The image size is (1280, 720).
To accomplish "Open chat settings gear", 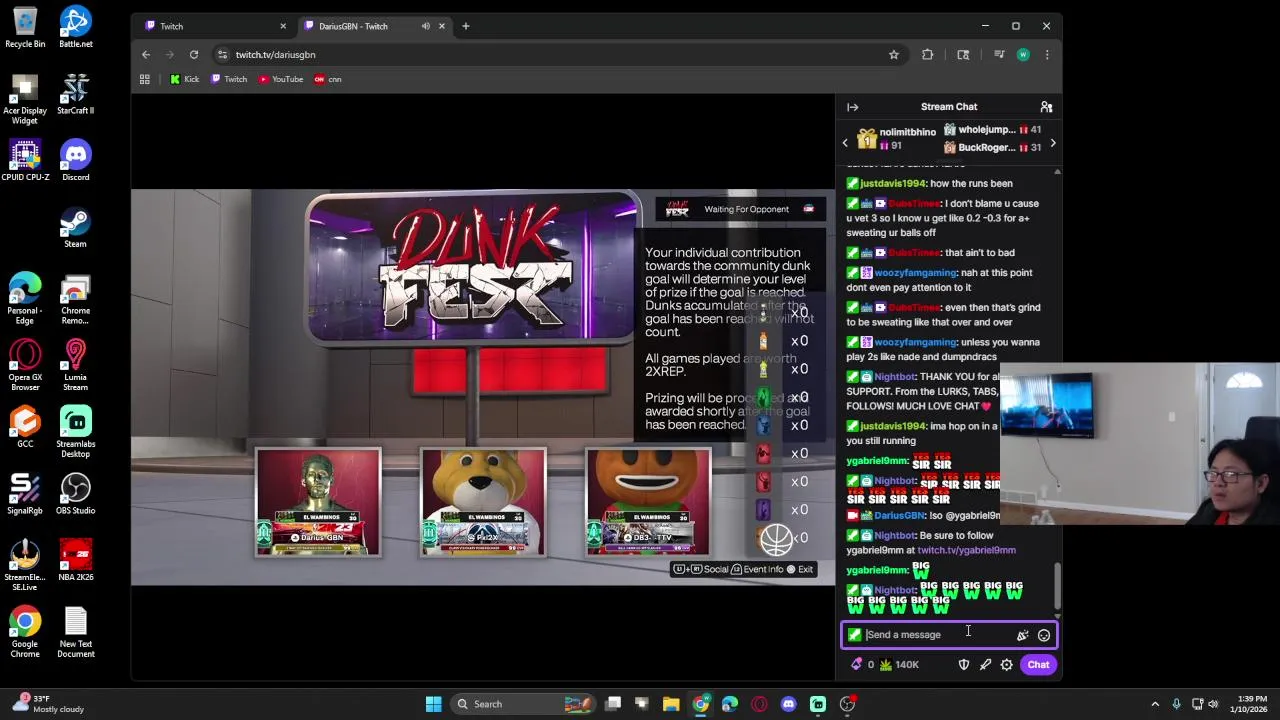I will (1007, 665).
